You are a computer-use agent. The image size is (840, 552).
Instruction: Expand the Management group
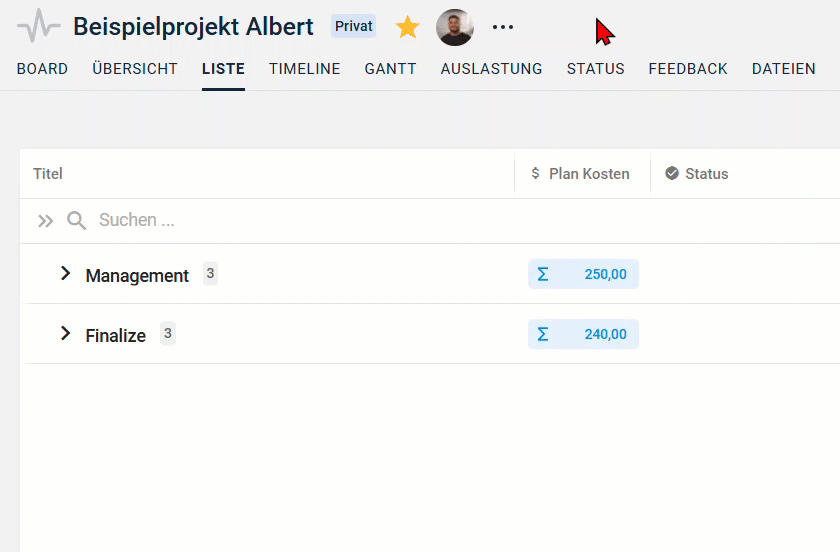click(x=66, y=274)
